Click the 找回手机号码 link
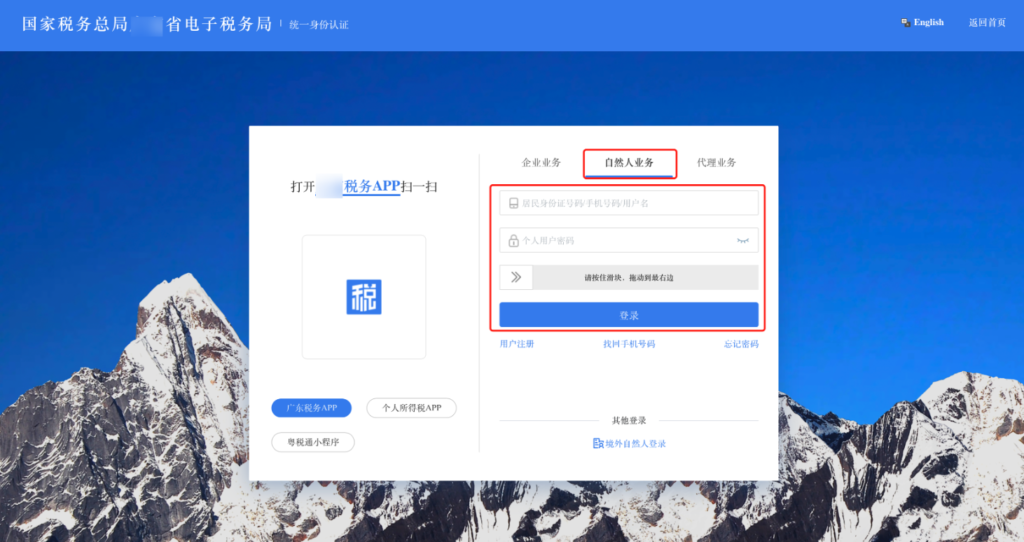This screenshot has height=542, width=1024. (628, 344)
